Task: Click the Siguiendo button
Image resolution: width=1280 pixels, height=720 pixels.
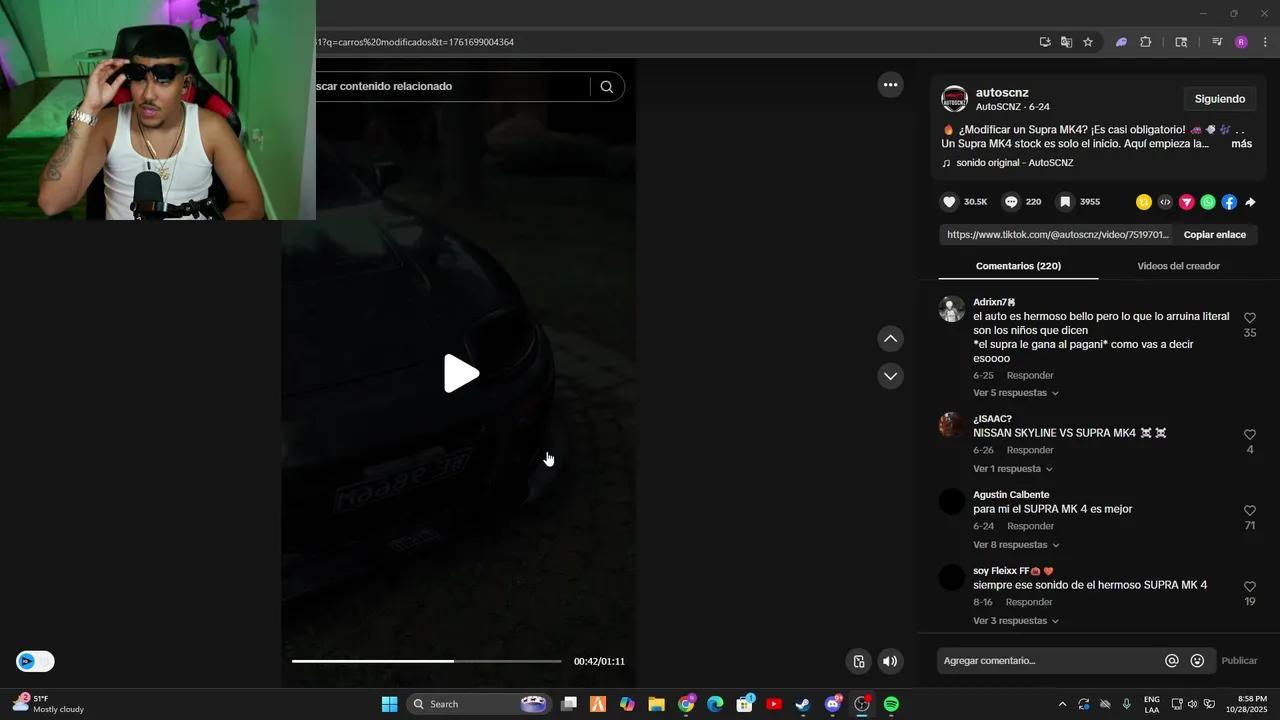Action: 1220,99
